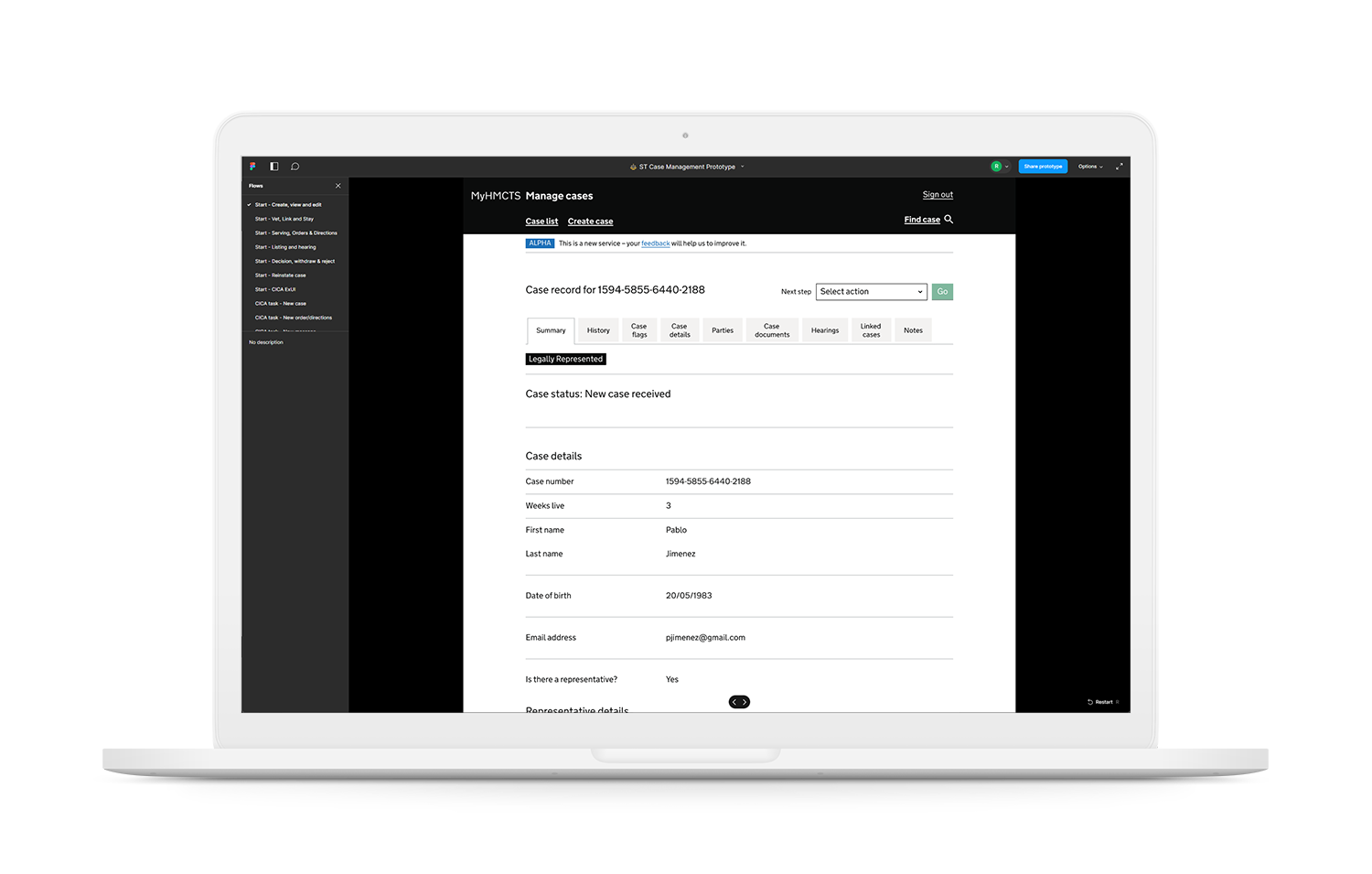Click the Figma logo icon
The image size is (1372, 874).
tap(252, 167)
